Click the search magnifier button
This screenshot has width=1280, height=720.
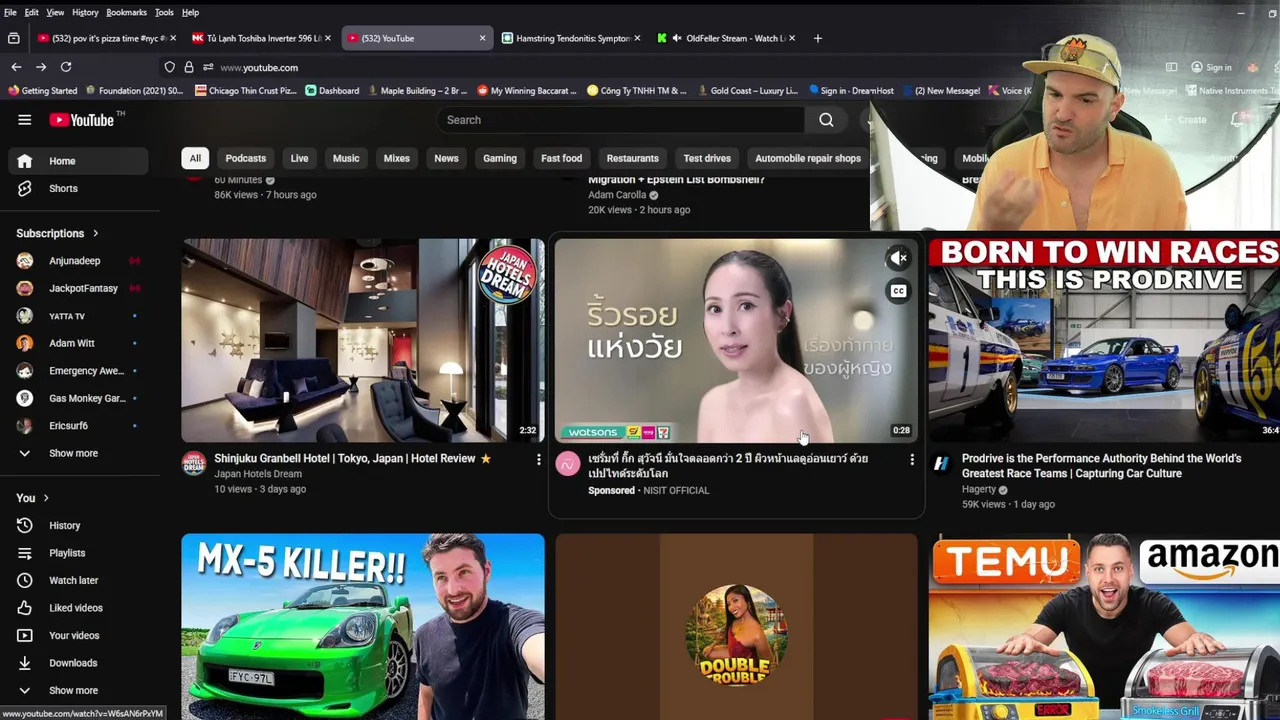[826, 120]
